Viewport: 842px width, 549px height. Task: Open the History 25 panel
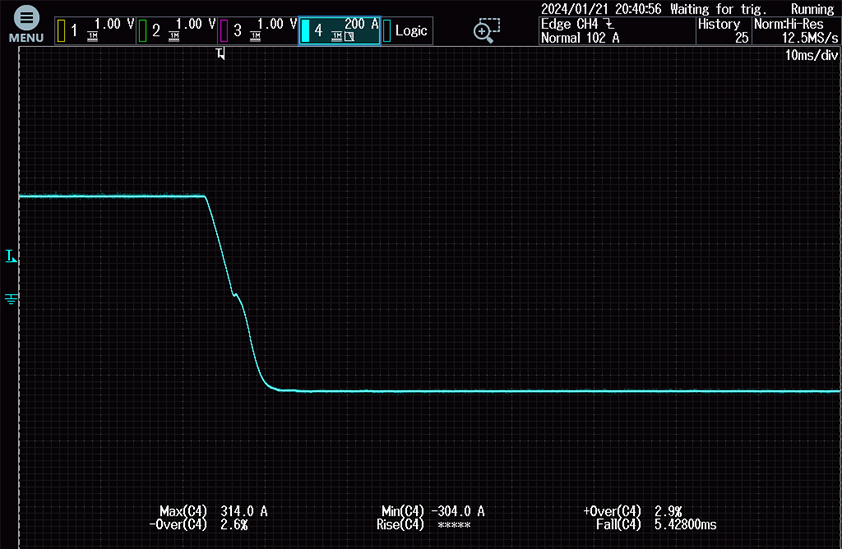click(721, 31)
